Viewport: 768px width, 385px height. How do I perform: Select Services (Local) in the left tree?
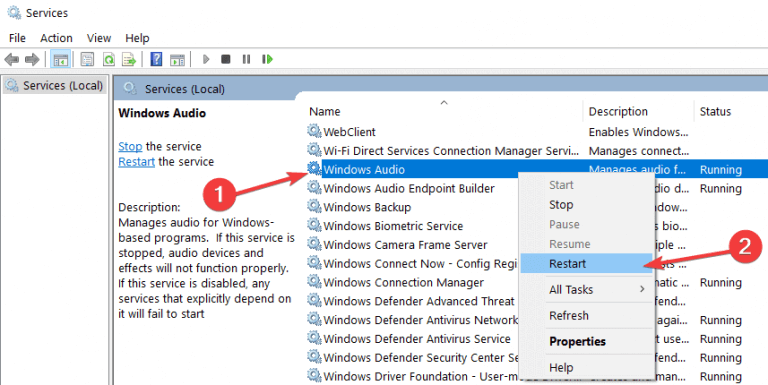pyautogui.click(x=55, y=86)
